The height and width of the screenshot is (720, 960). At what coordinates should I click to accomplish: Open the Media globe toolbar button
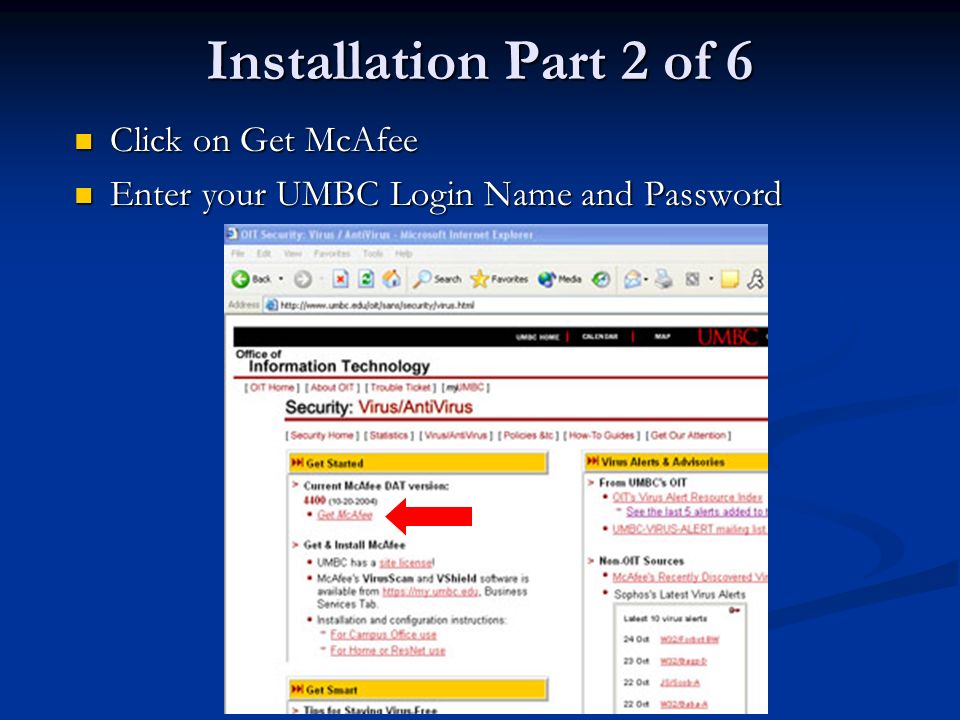coord(560,279)
